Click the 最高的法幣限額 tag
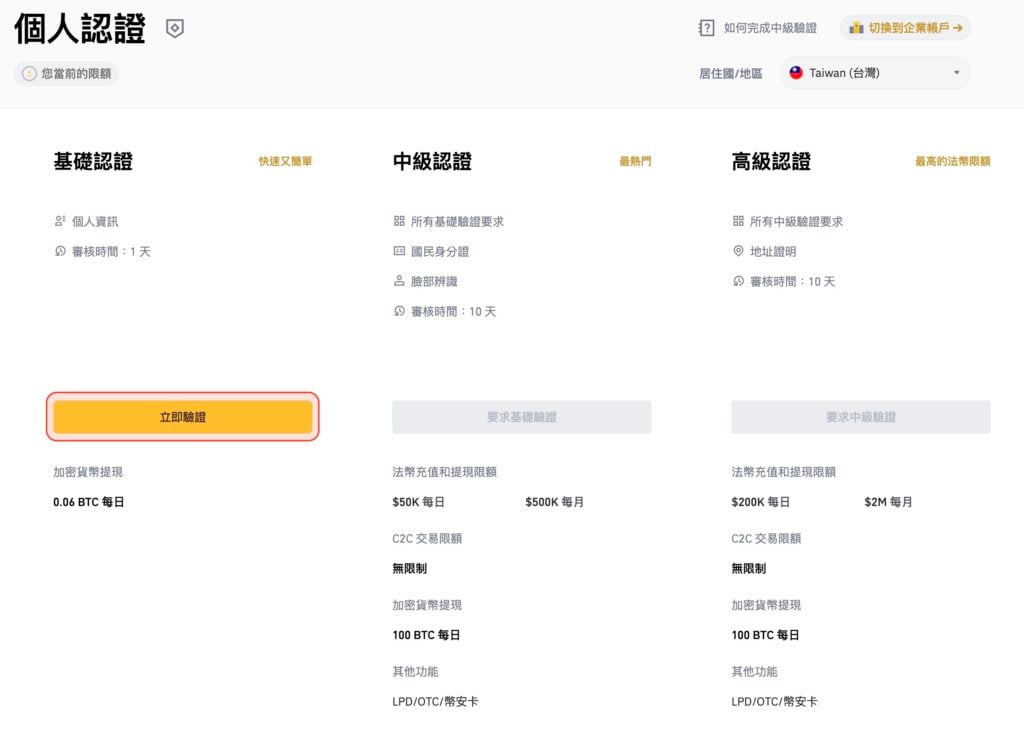1024x731 pixels. pyautogui.click(x=952, y=161)
